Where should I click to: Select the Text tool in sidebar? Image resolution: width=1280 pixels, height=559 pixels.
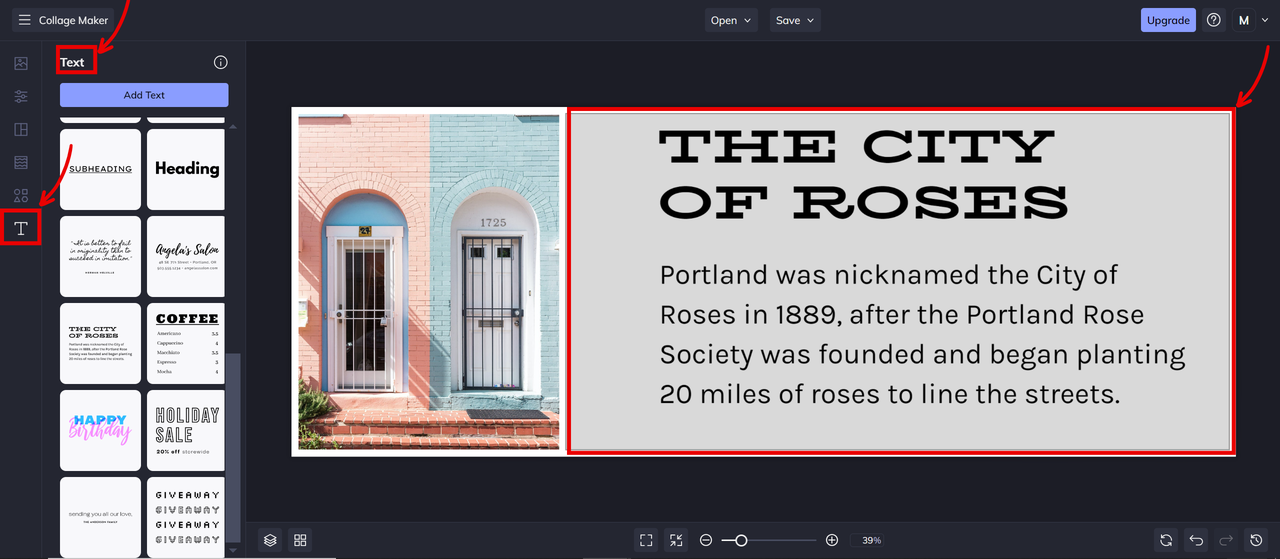(x=21, y=229)
